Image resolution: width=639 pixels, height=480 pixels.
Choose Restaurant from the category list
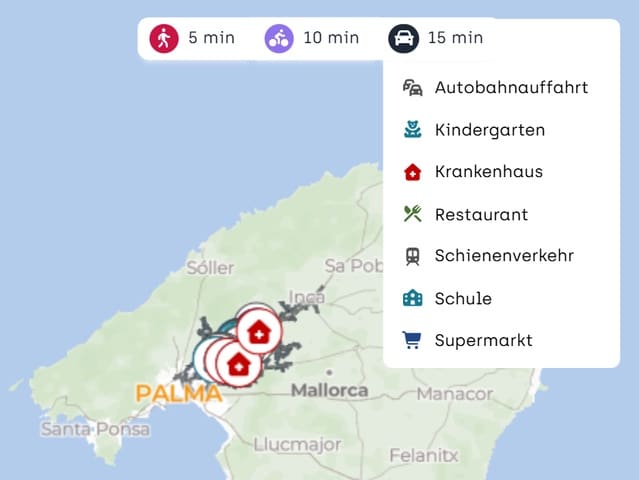tap(501, 214)
